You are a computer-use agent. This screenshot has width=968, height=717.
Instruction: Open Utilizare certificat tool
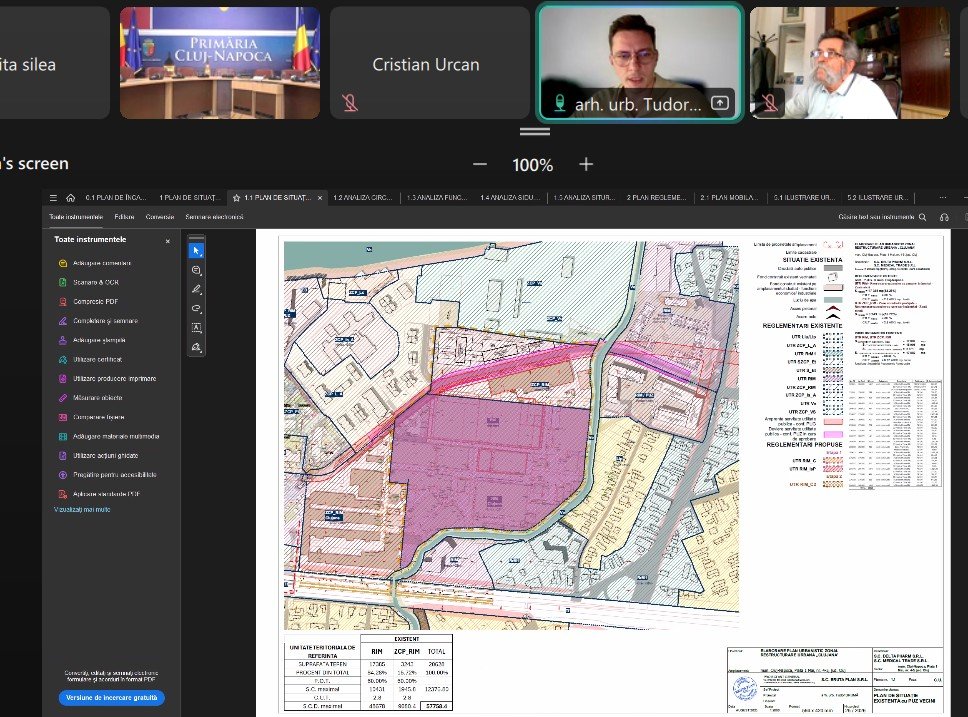90,359
